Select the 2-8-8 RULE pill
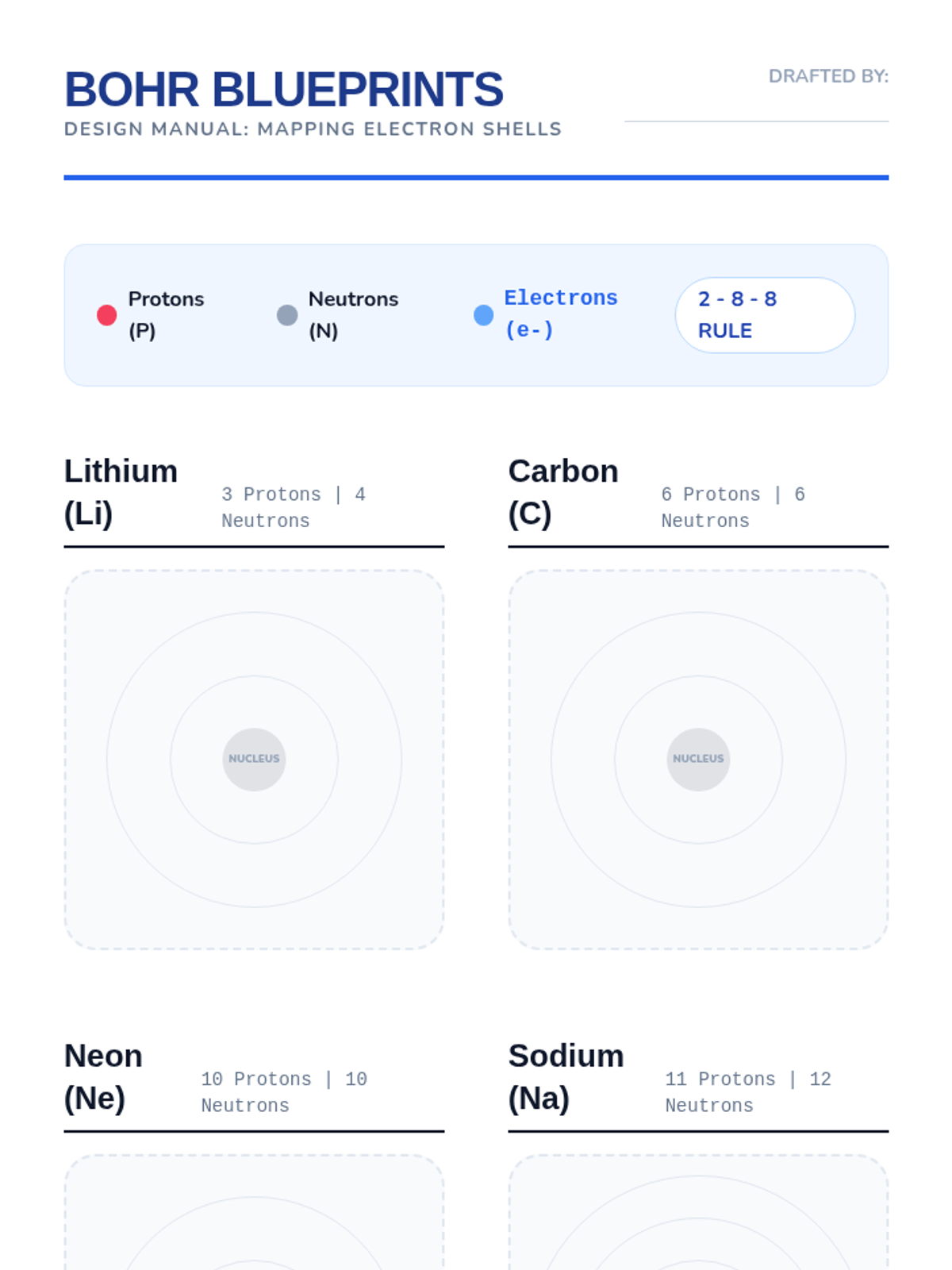Image resolution: width=952 pixels, height=1270 pixels. [764, 315]
